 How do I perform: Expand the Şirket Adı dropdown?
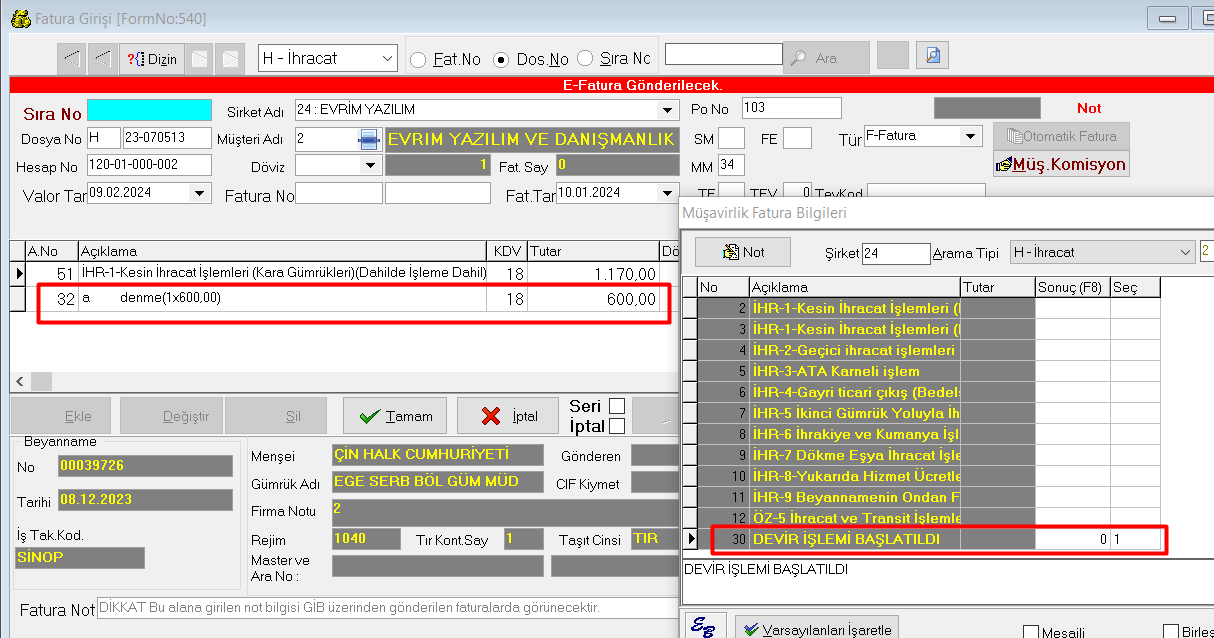click(667, 110)
